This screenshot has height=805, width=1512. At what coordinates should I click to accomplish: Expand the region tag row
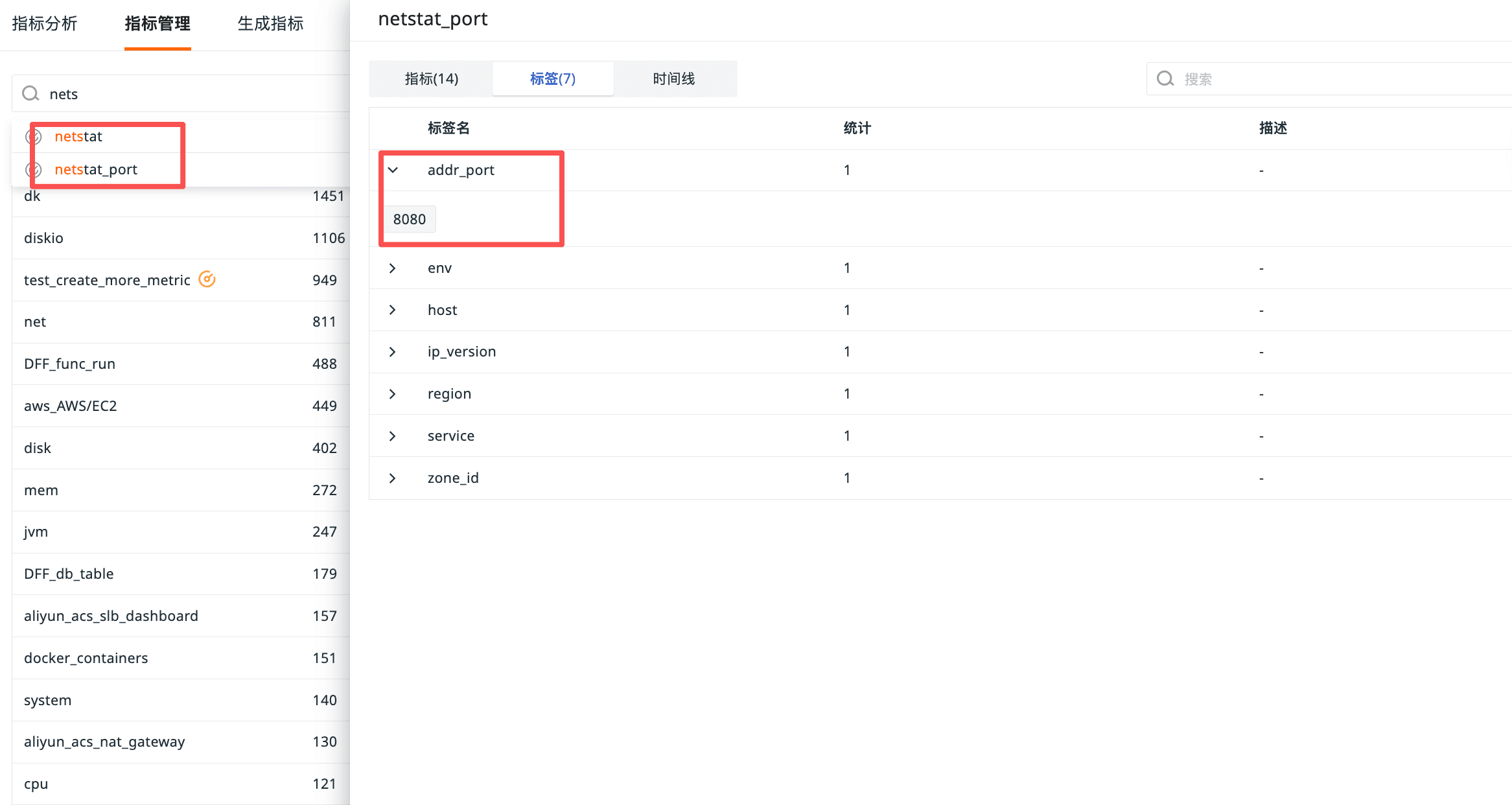(393, 394)
